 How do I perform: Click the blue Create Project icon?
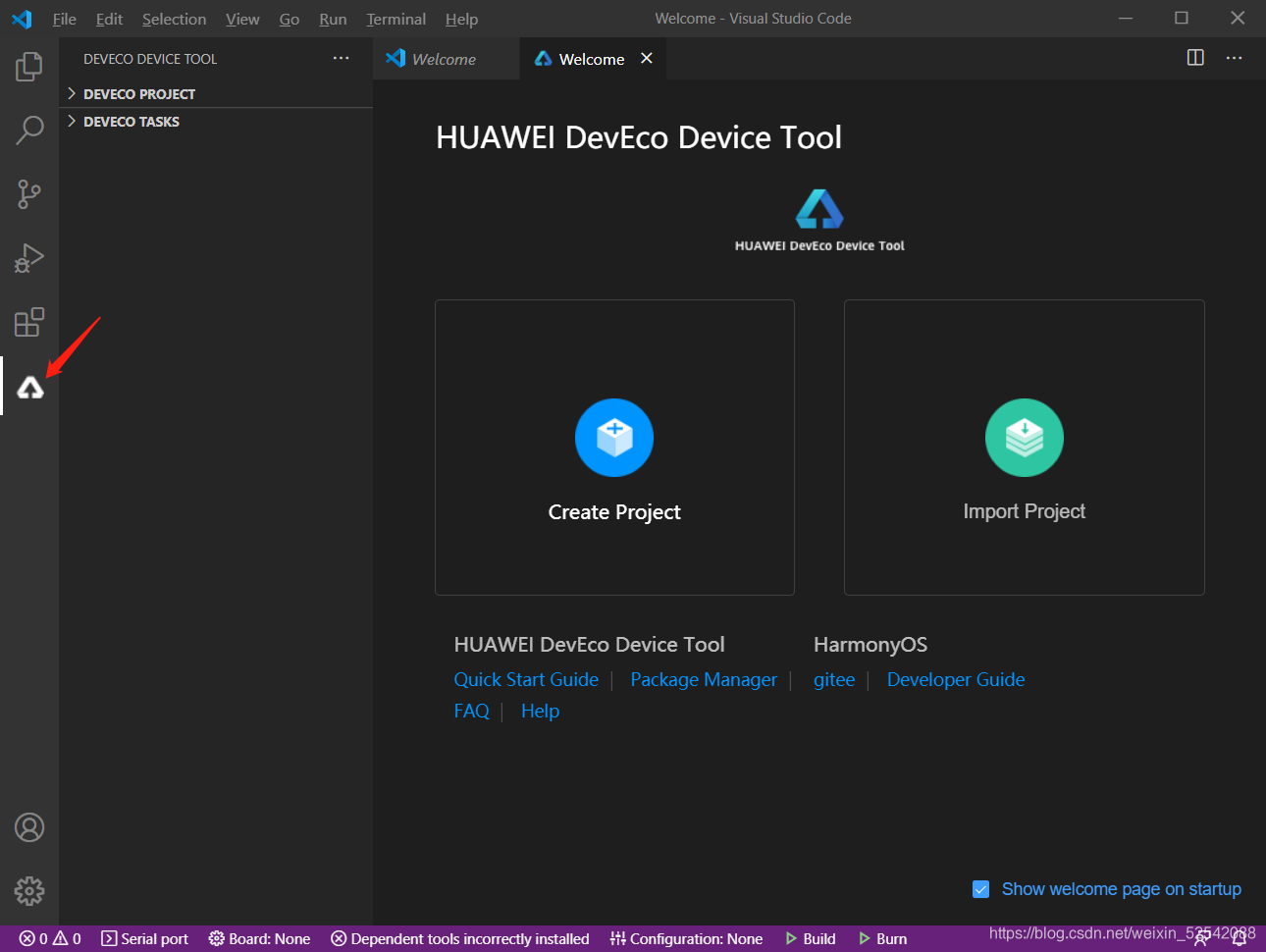coord(614,438)
